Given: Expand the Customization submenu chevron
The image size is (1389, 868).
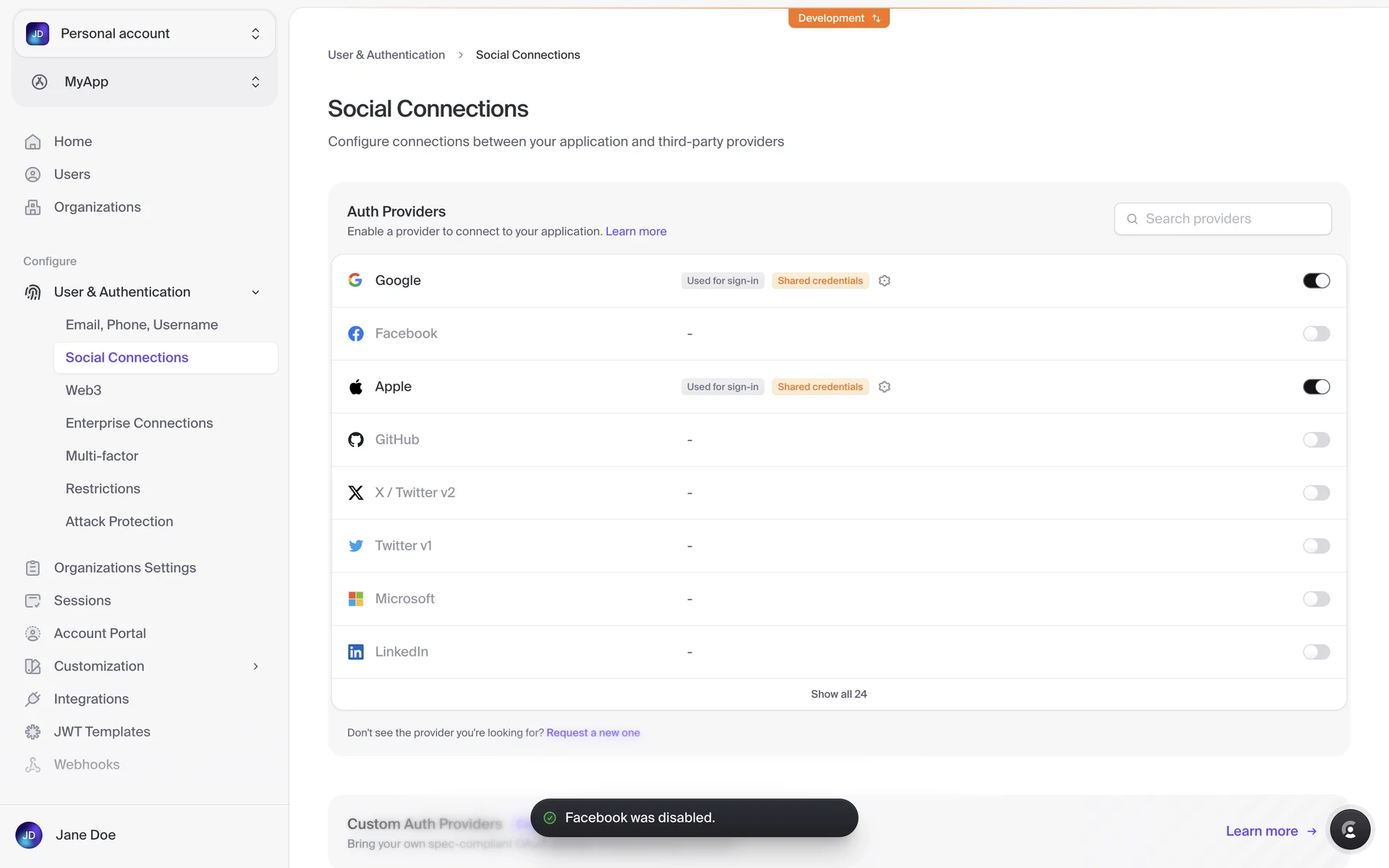Looking at the screenshot, I should tap(255, 666).
